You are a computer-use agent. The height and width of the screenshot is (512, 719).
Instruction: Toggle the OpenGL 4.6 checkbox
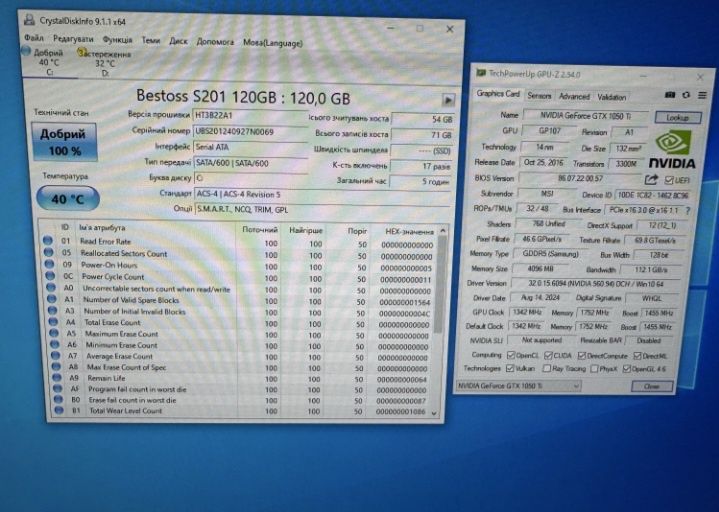coord(627,369)
